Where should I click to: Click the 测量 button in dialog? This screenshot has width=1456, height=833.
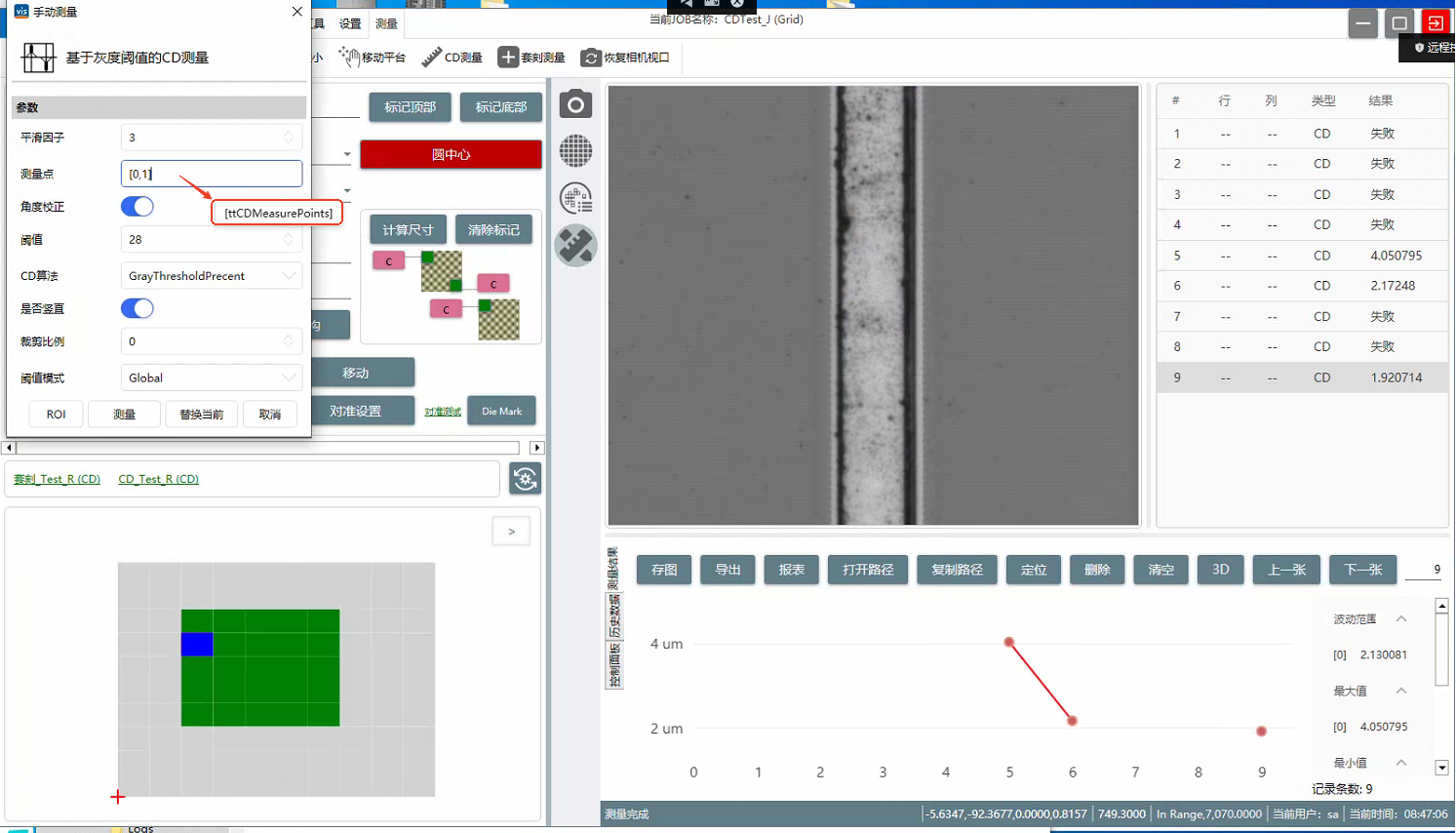click(124, 415)
